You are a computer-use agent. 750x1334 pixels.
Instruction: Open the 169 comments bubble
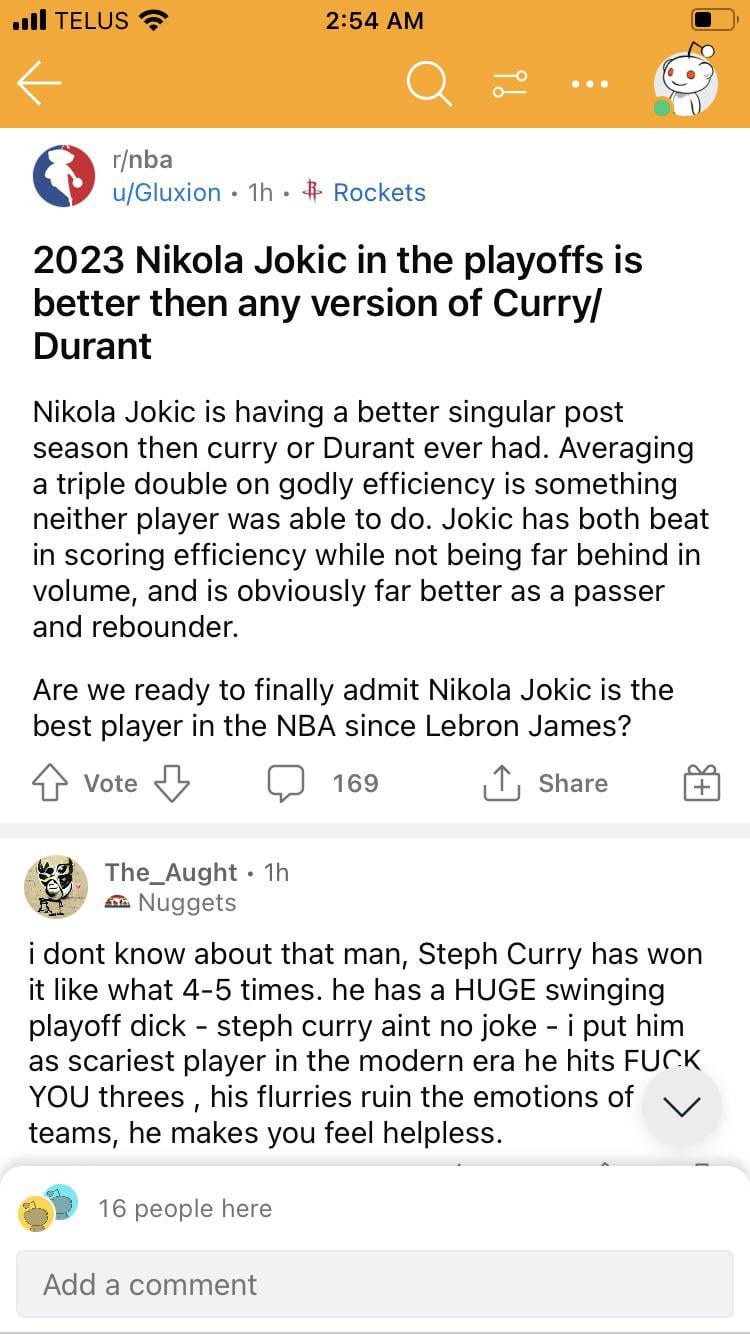286,783
